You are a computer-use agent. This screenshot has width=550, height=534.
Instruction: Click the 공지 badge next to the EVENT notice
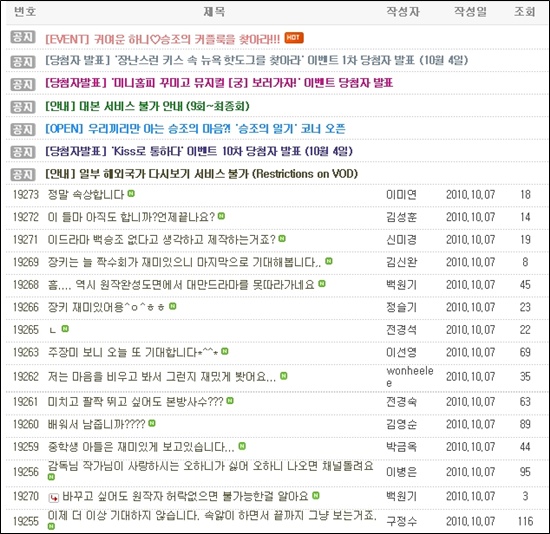click(x=23, y=37)
